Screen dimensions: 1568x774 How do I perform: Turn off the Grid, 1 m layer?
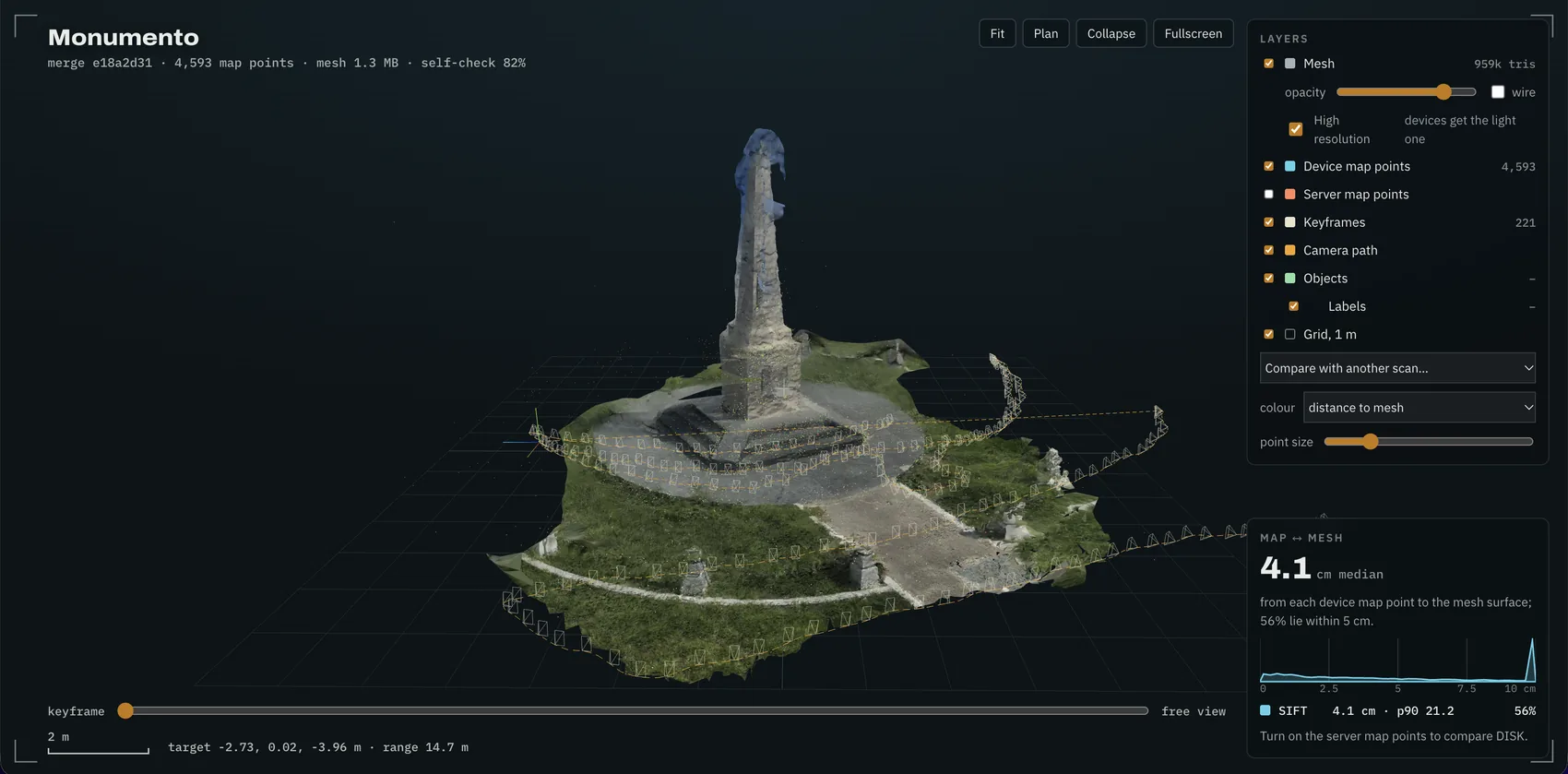click(x=1268, y=334)
